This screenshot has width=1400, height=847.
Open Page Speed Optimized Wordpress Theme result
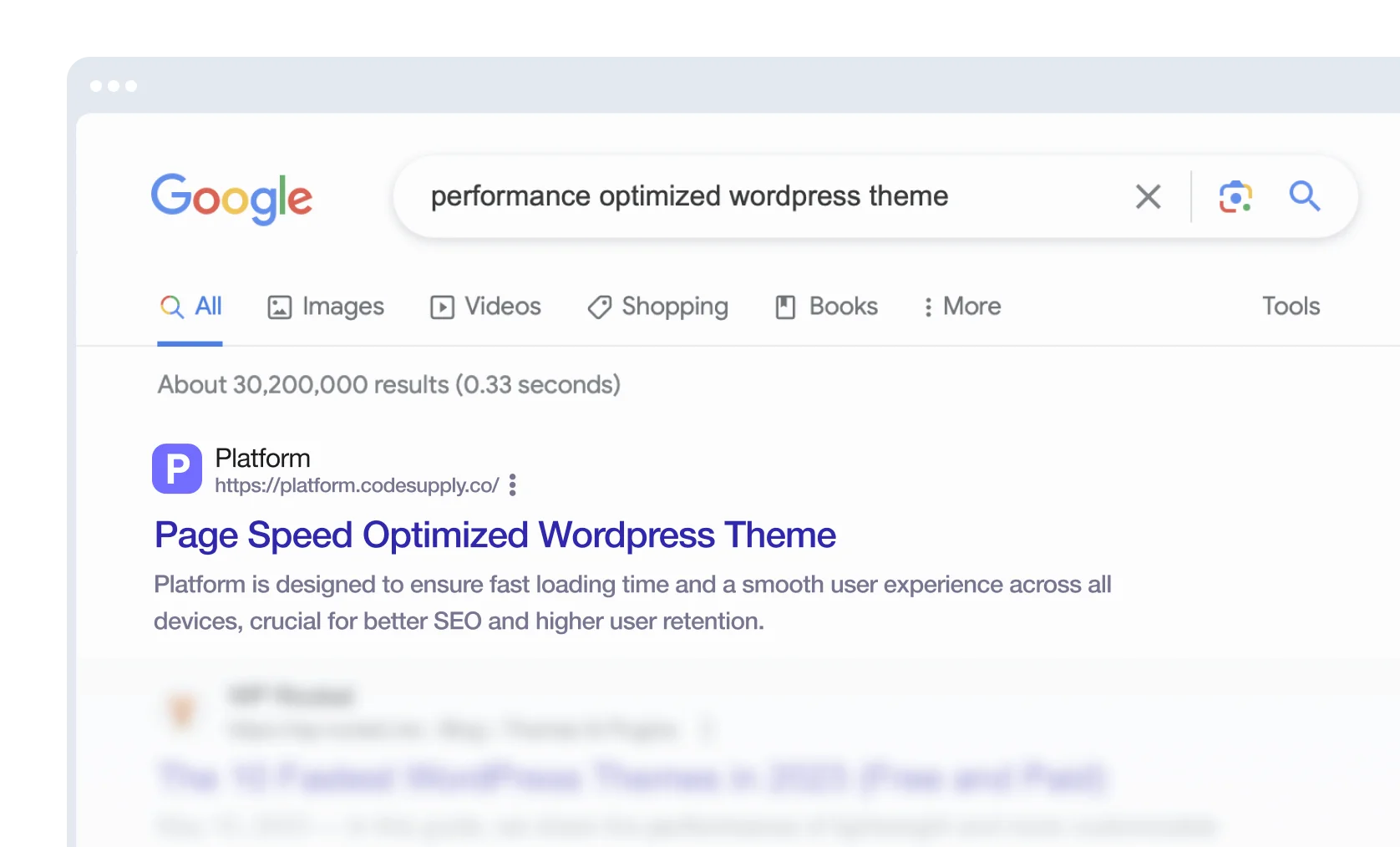(x=495, y=535)
